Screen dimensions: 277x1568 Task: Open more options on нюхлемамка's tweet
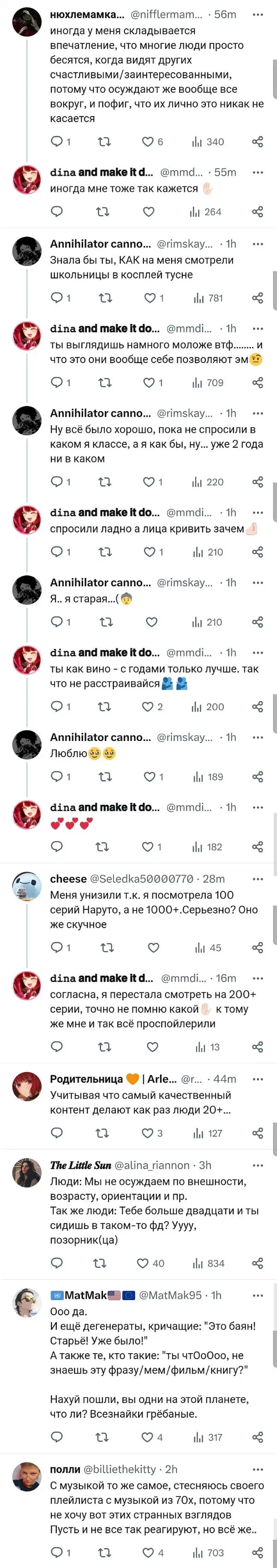(x=258, y=15)
